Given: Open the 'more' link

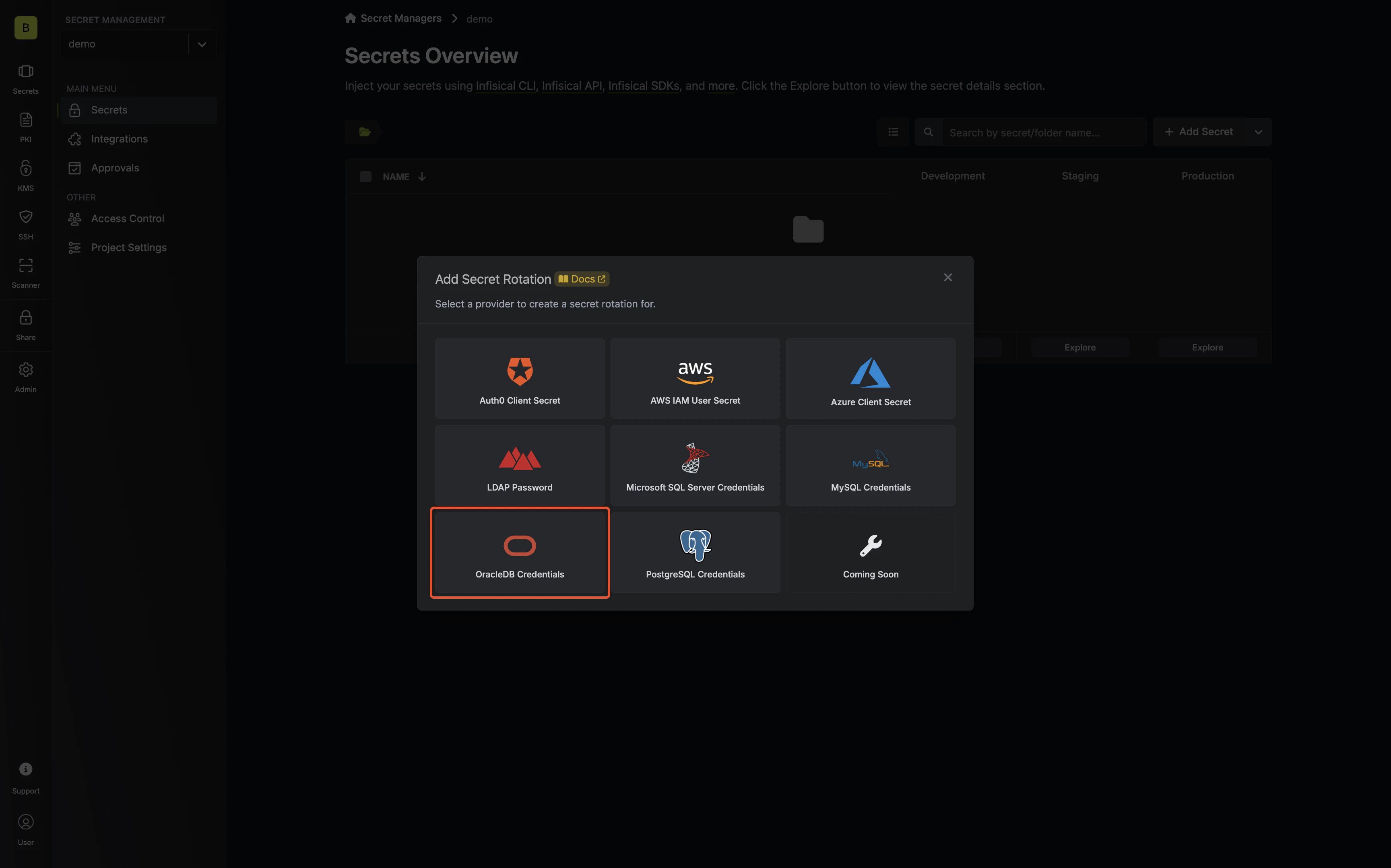Looking at the screenshot, I should [x=721, y=86].
